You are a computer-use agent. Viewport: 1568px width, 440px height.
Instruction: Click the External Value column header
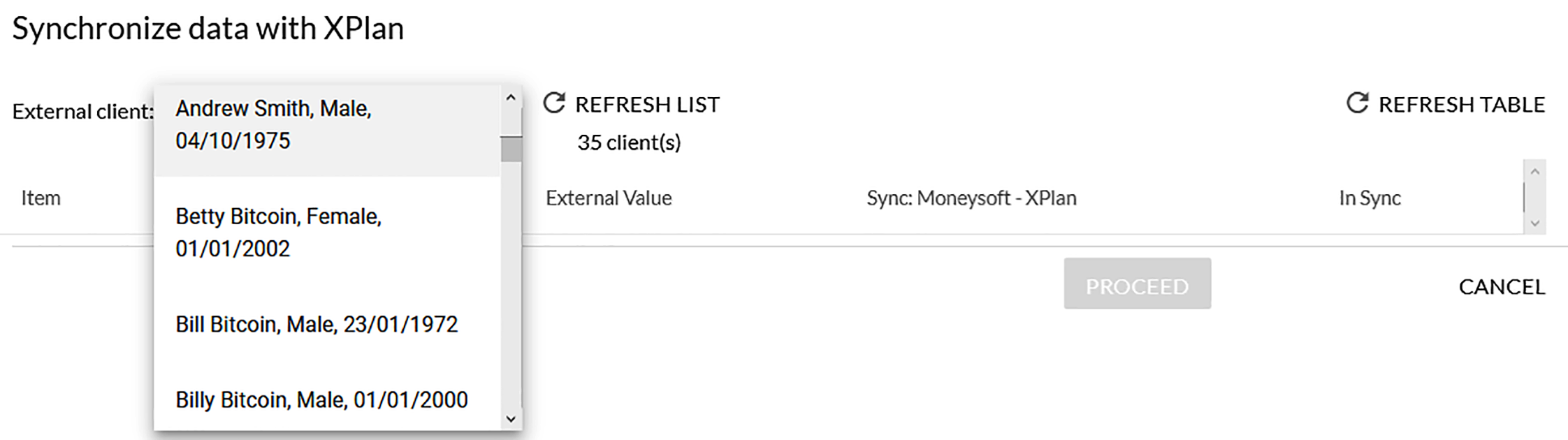609,198
